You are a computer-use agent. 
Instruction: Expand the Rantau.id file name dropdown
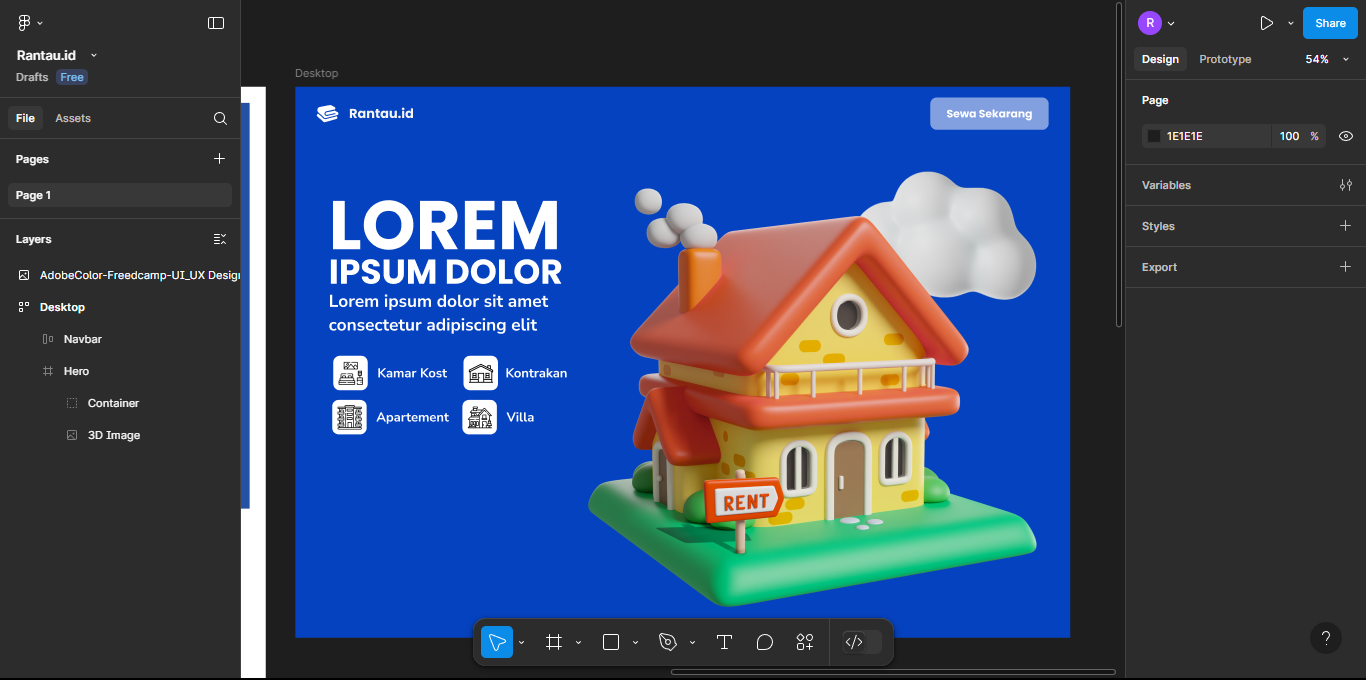[x=94, y=56]
